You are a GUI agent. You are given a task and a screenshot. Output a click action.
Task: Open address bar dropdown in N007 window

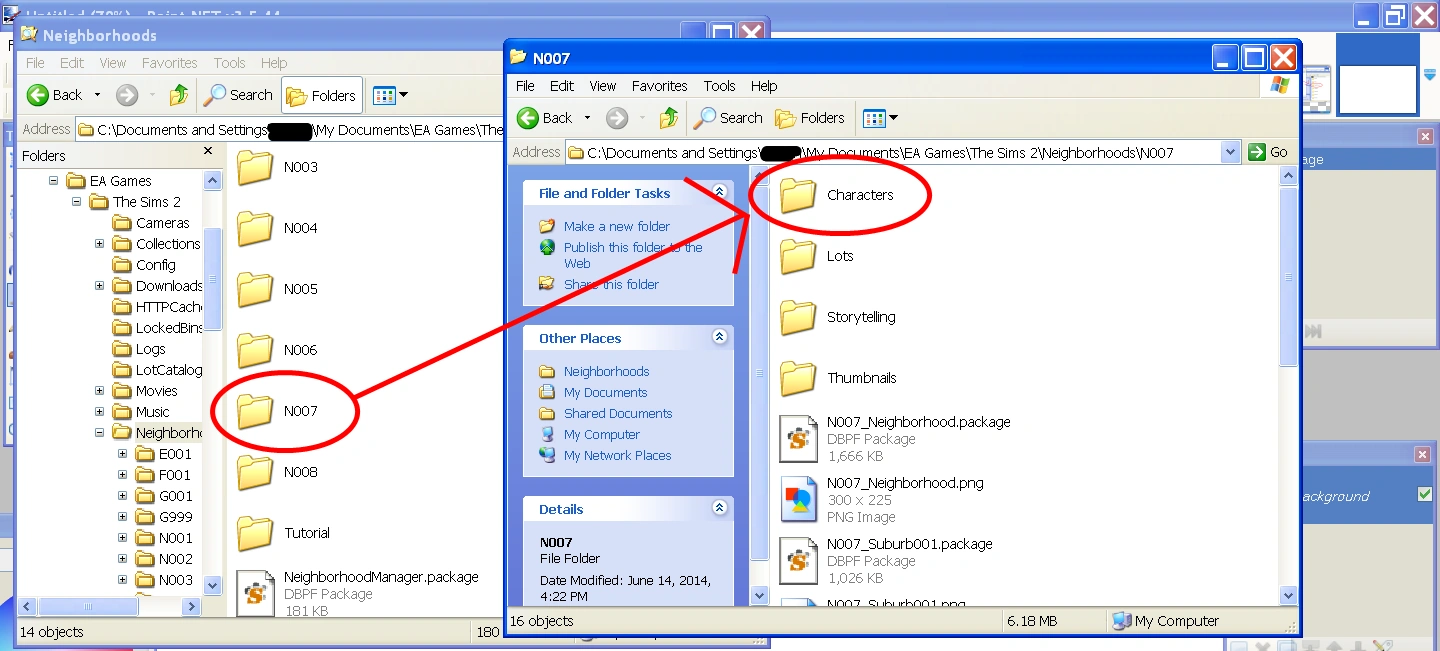click(1231, 152)
